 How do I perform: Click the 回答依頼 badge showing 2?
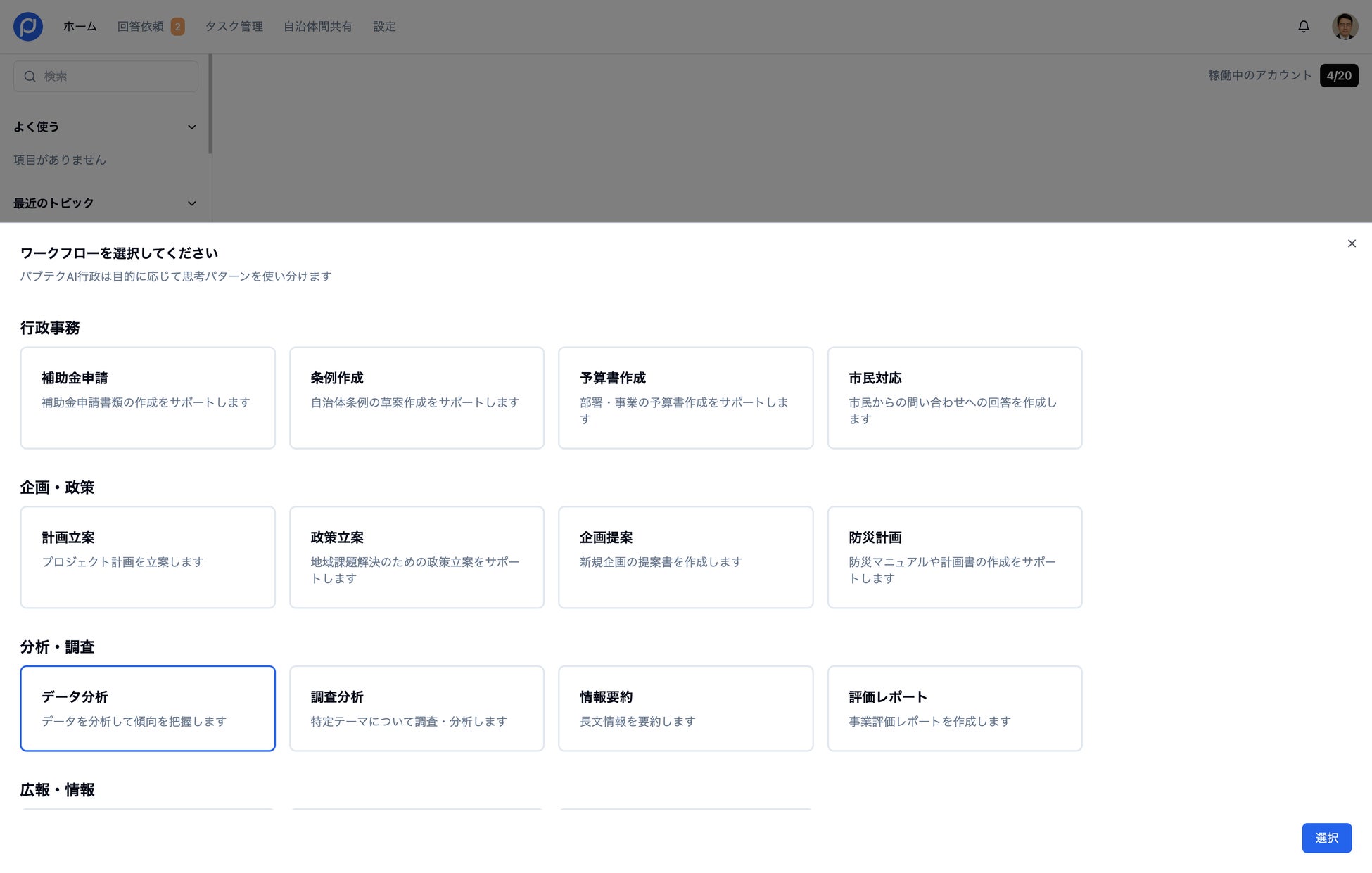tap(177, 27)
